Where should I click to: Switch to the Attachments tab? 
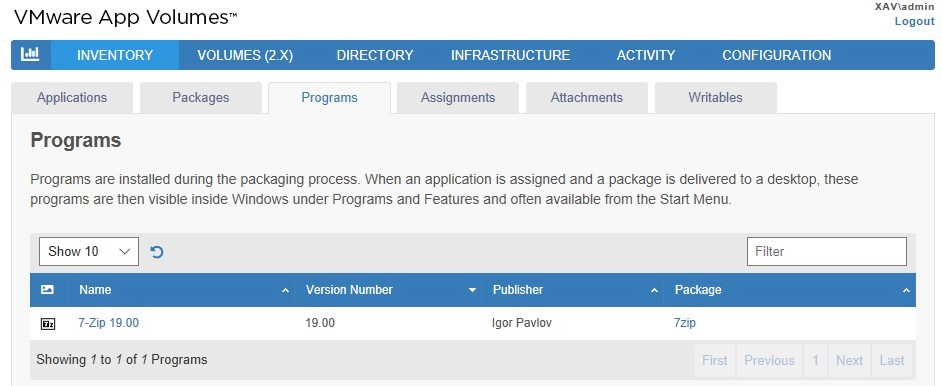[x=587, y=98]
